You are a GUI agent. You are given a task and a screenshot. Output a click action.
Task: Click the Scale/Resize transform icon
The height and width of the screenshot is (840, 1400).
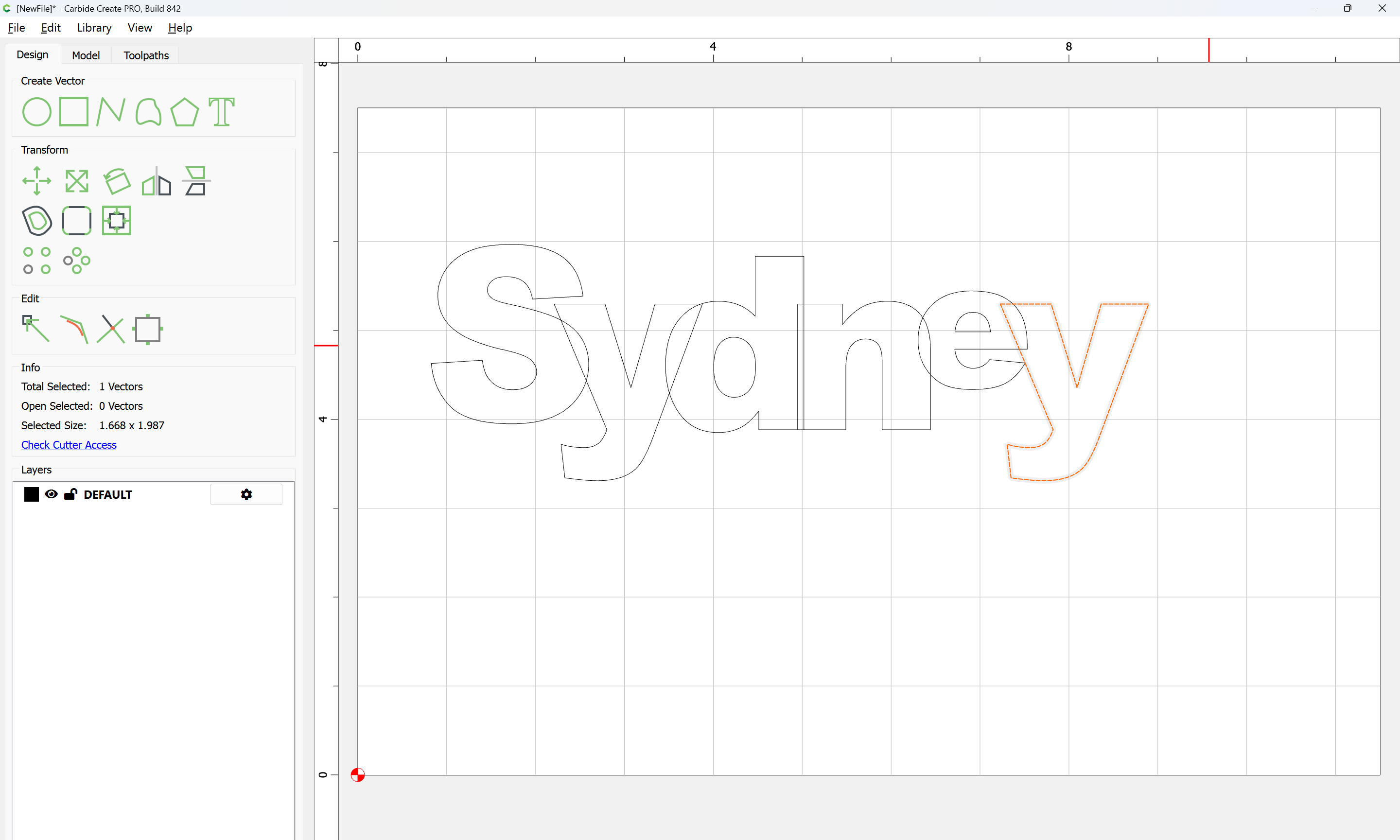coord(76,180)
